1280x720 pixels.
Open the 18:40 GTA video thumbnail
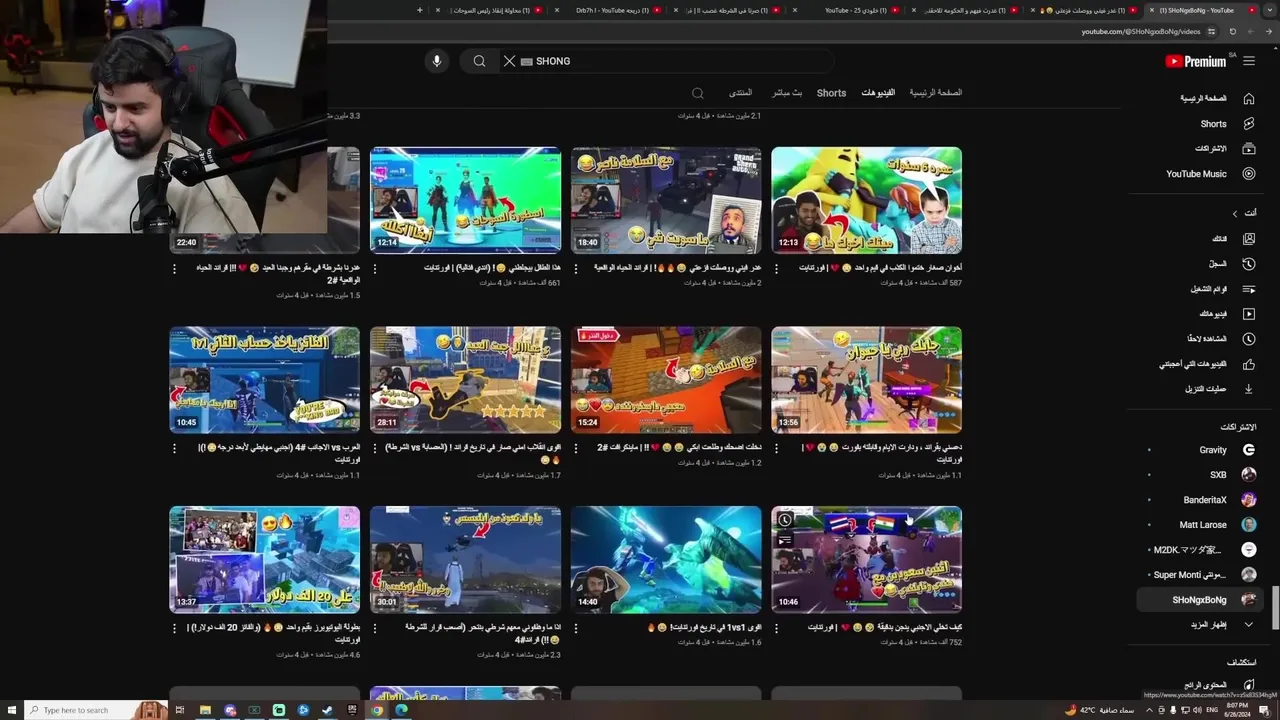666,200
